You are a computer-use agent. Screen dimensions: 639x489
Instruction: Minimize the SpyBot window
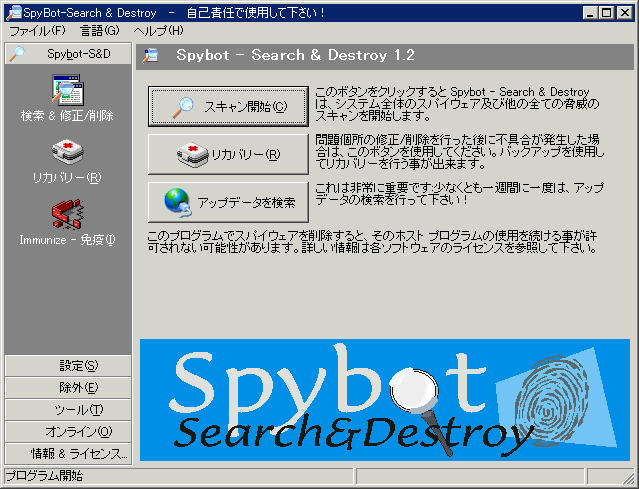(x=590, y=13)
